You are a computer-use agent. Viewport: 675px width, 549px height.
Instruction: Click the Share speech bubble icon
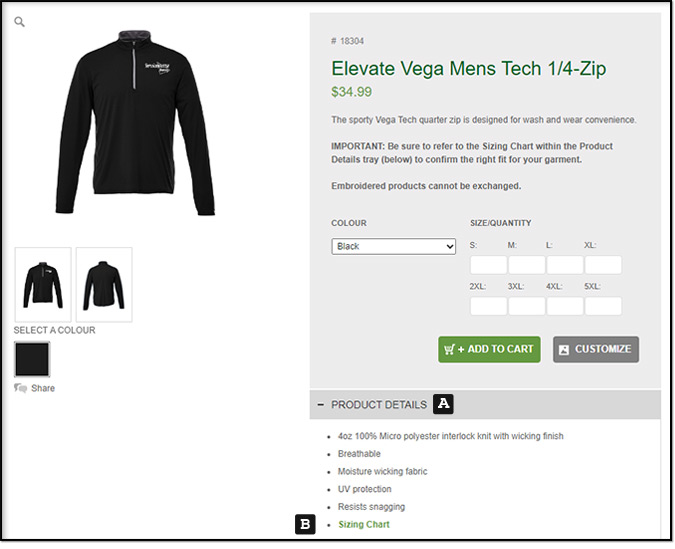click(x=20, y=388)
